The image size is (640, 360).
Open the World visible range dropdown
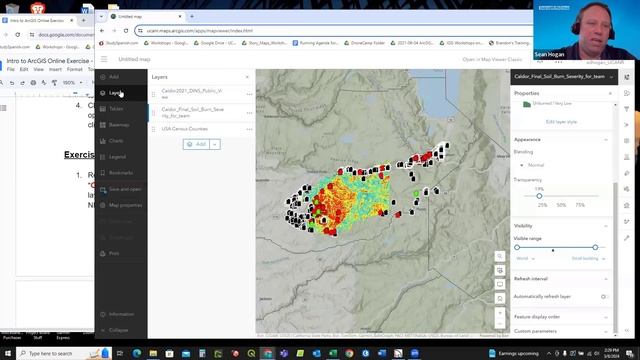pyautogui.click(x=525, y=258)
